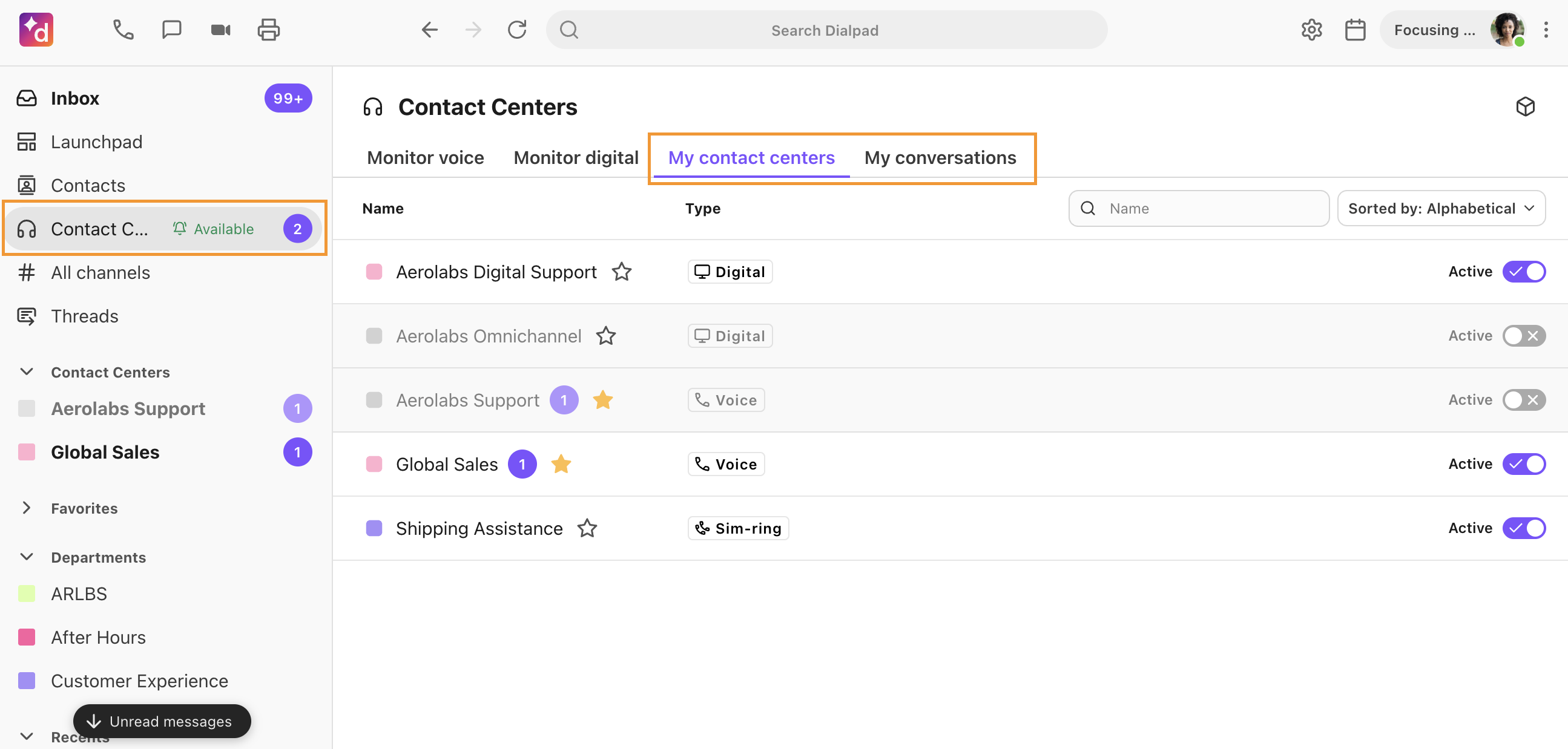Star Shipping Assistance as favorite
Image resolution: width=1568 pixels, height=749 pixels.
[x=587, y=528]
